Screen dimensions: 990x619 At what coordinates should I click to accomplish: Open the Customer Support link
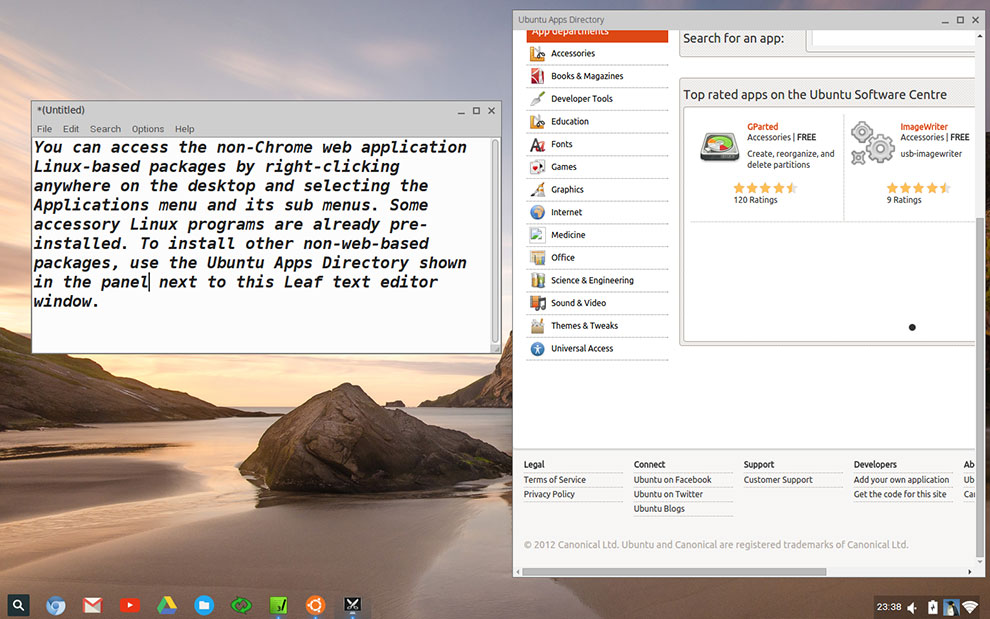(x=778, y=480)
